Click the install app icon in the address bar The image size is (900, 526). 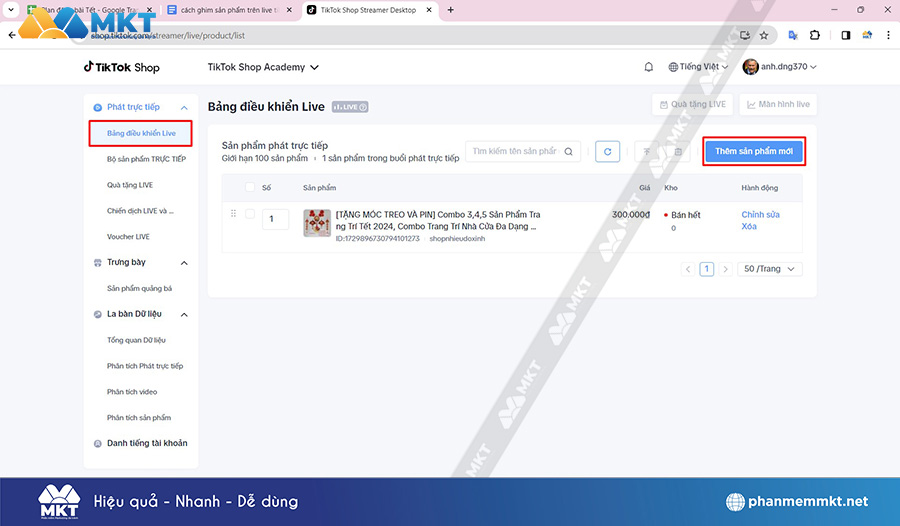point(745,36)
